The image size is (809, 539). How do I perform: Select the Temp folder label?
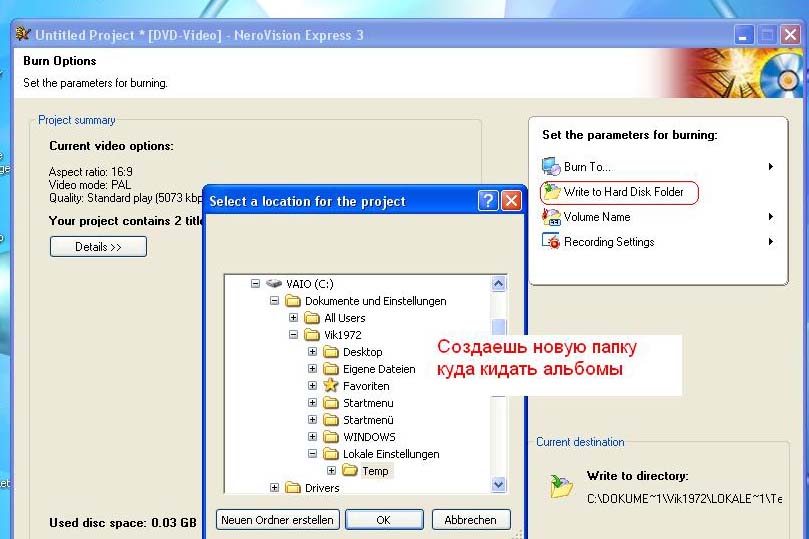click(x=376, y=471)
